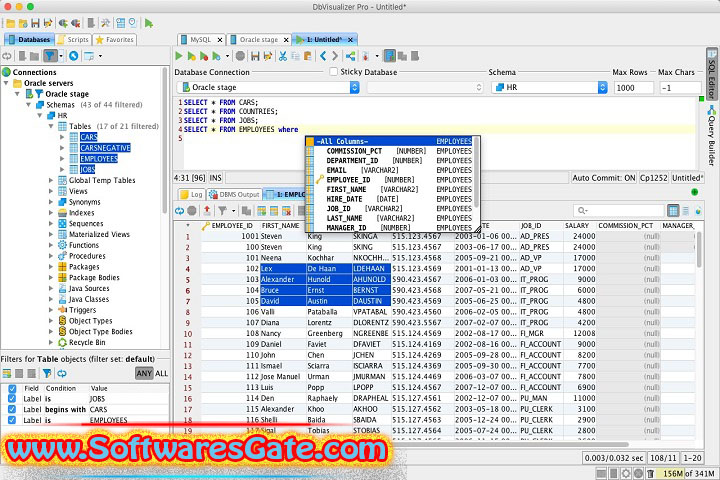This screenshot has width=720, height=480.
Task: Switch results to grid view icon
Action: tap(673, 211)
